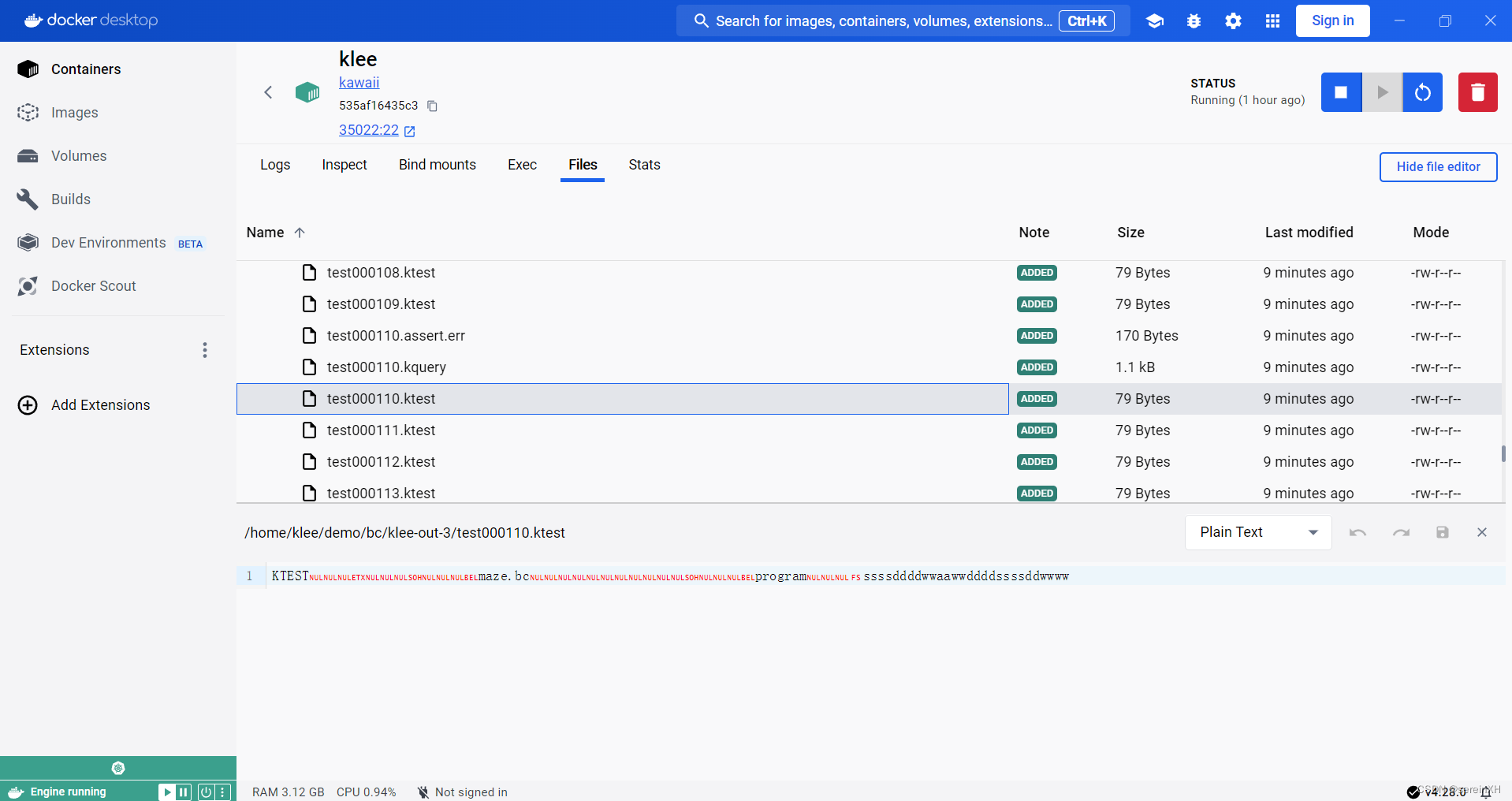The image size is (1512, 801).
Task: Open the Volumes section
Action: (x=78, y=156)
